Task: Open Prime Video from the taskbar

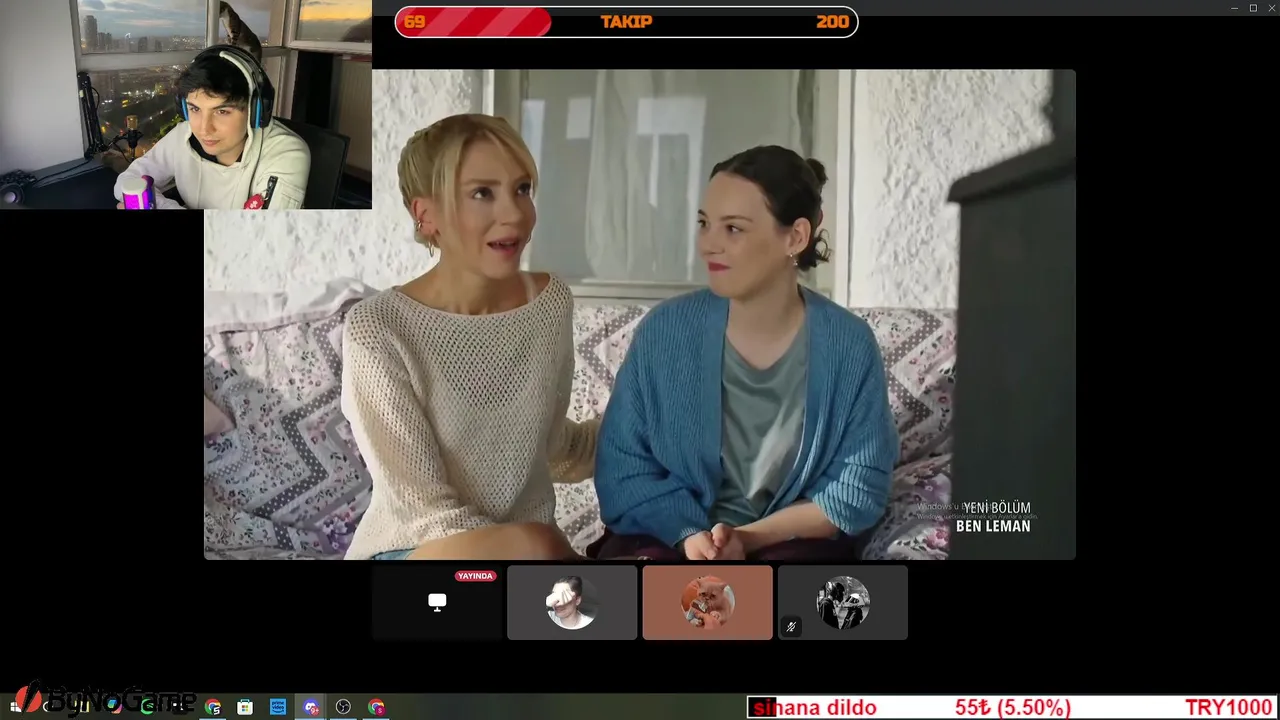Action: pyautogui.click(x=278, y=707)
